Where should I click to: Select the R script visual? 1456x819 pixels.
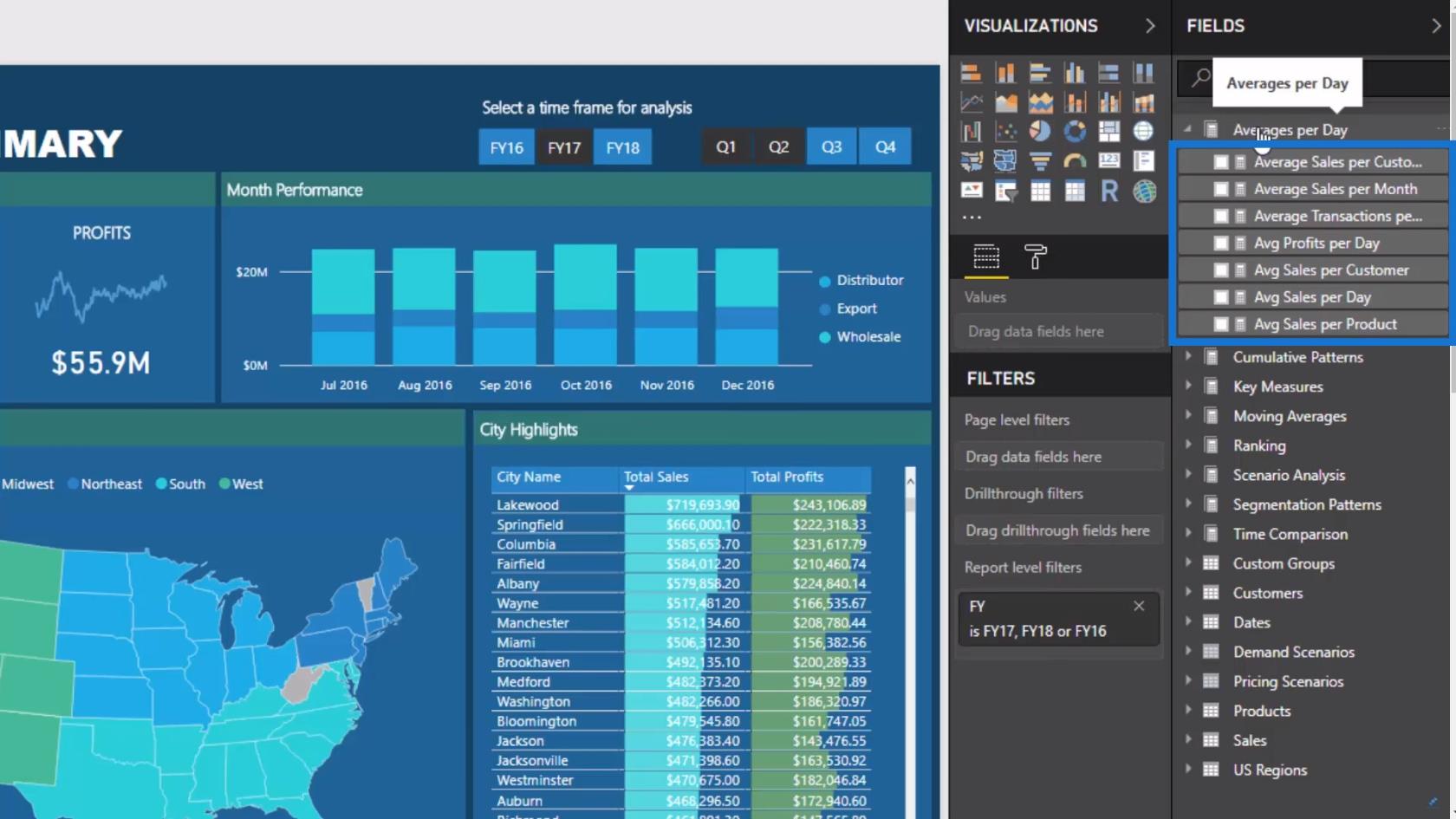point(1108,191)
